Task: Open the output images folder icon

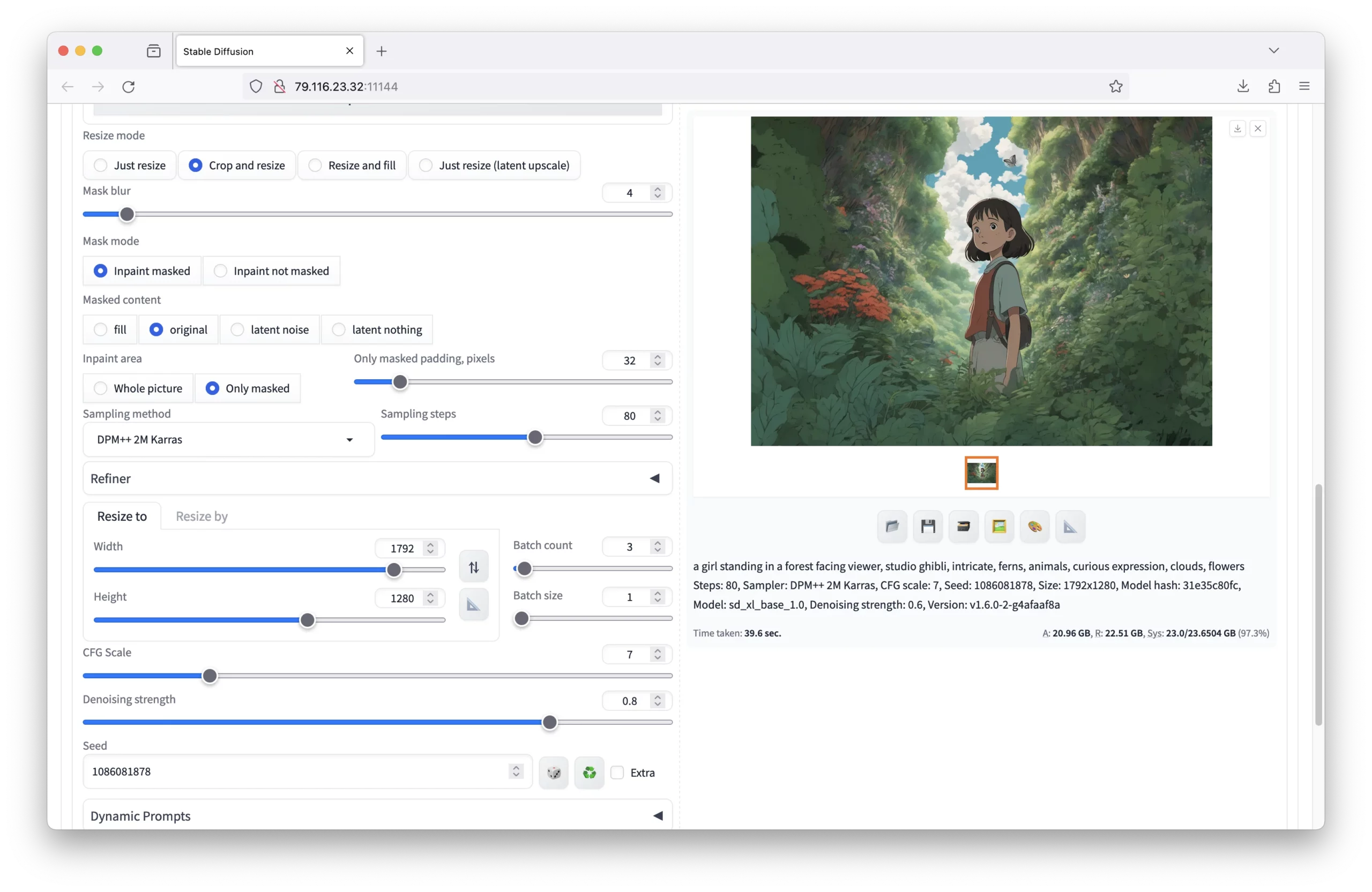Action: pyautogui.click(x=892, y=526)
